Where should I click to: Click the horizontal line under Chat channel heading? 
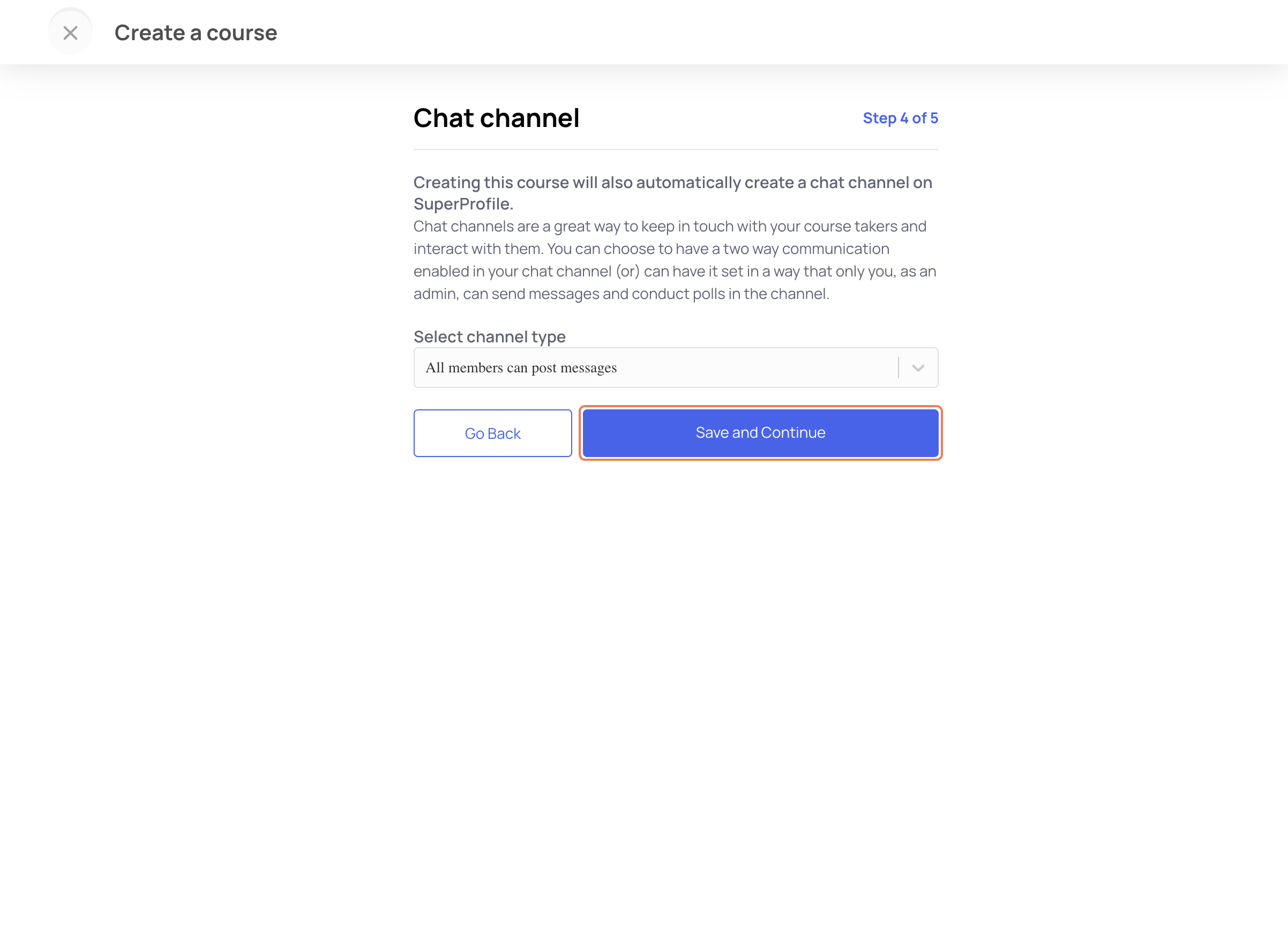pos(676,149)
